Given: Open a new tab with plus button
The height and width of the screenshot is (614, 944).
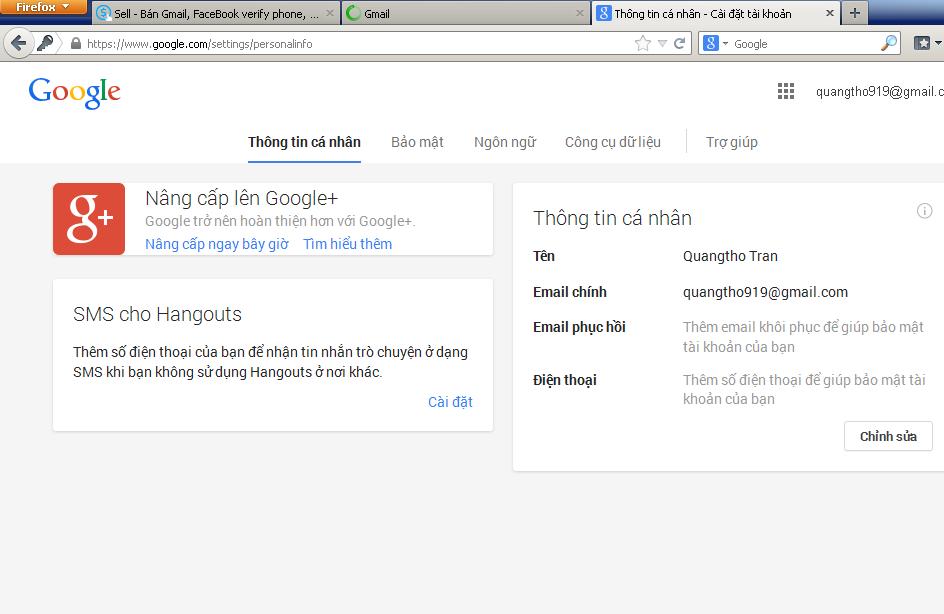Looking at the screenshot, I should pos(855,13).
